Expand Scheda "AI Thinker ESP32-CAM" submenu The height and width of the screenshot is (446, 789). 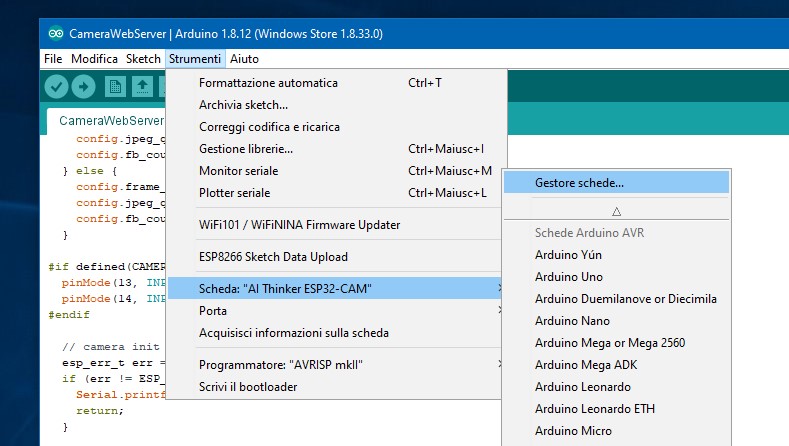335,288
